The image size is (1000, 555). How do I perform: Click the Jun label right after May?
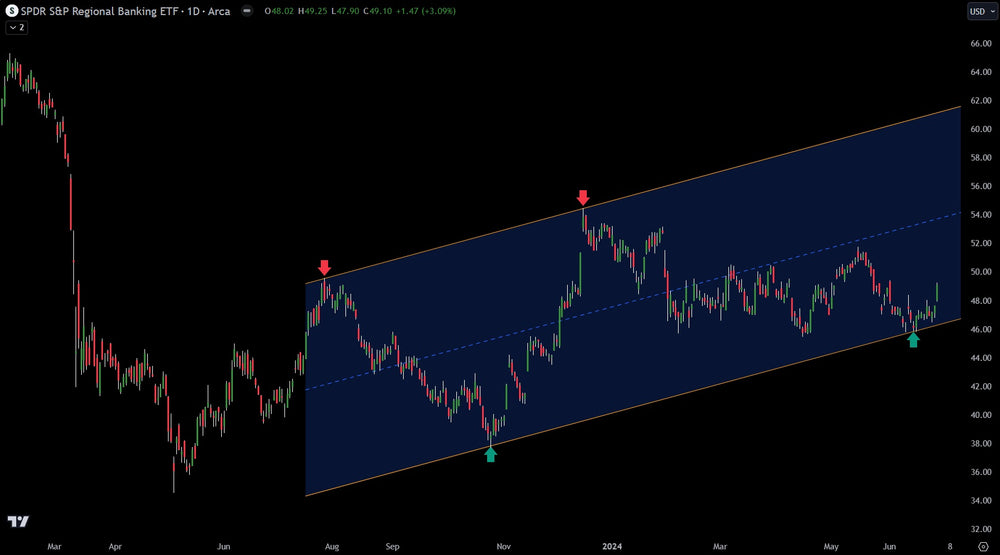click(889, 547)
